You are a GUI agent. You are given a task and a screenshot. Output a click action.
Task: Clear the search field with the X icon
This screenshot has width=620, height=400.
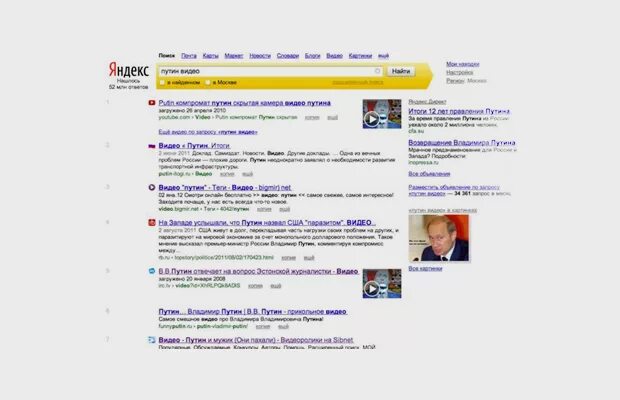coord(377,71)
